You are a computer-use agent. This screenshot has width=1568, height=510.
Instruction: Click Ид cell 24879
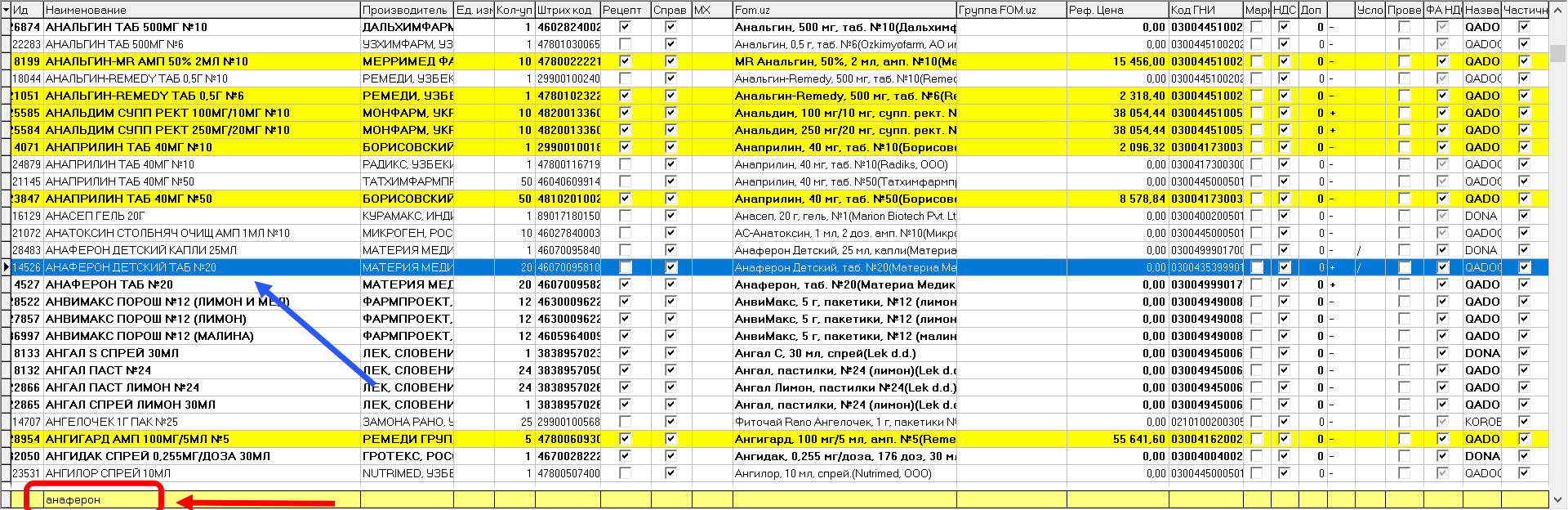26,164
